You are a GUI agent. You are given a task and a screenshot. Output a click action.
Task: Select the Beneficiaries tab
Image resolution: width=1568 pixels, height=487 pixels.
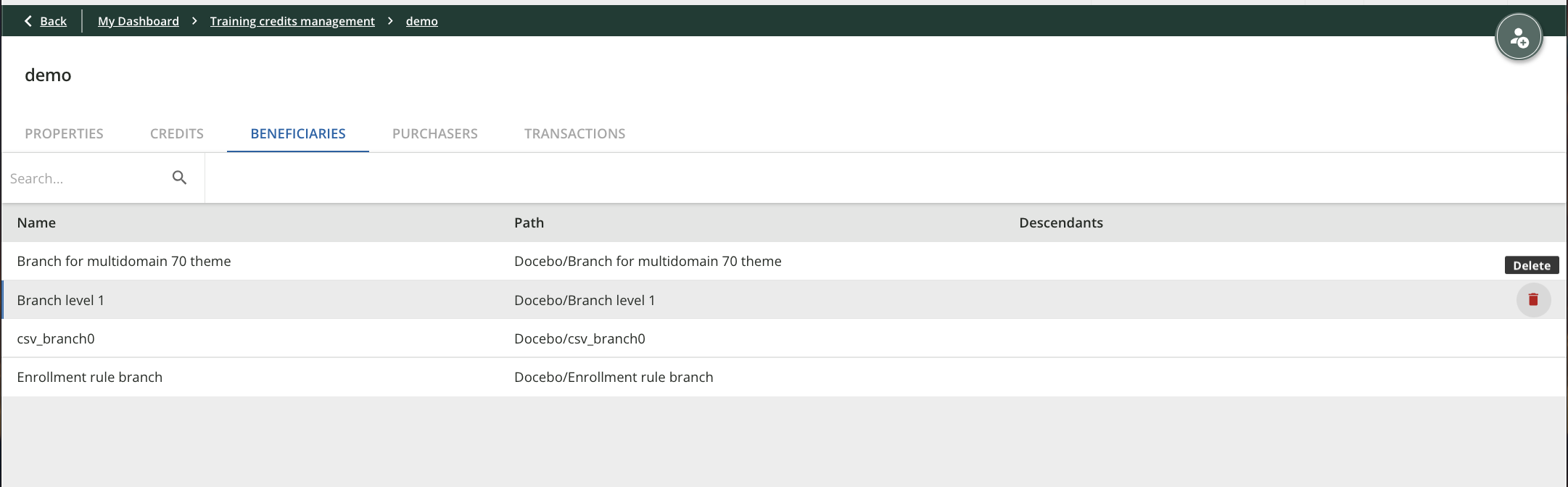[297, 133]
